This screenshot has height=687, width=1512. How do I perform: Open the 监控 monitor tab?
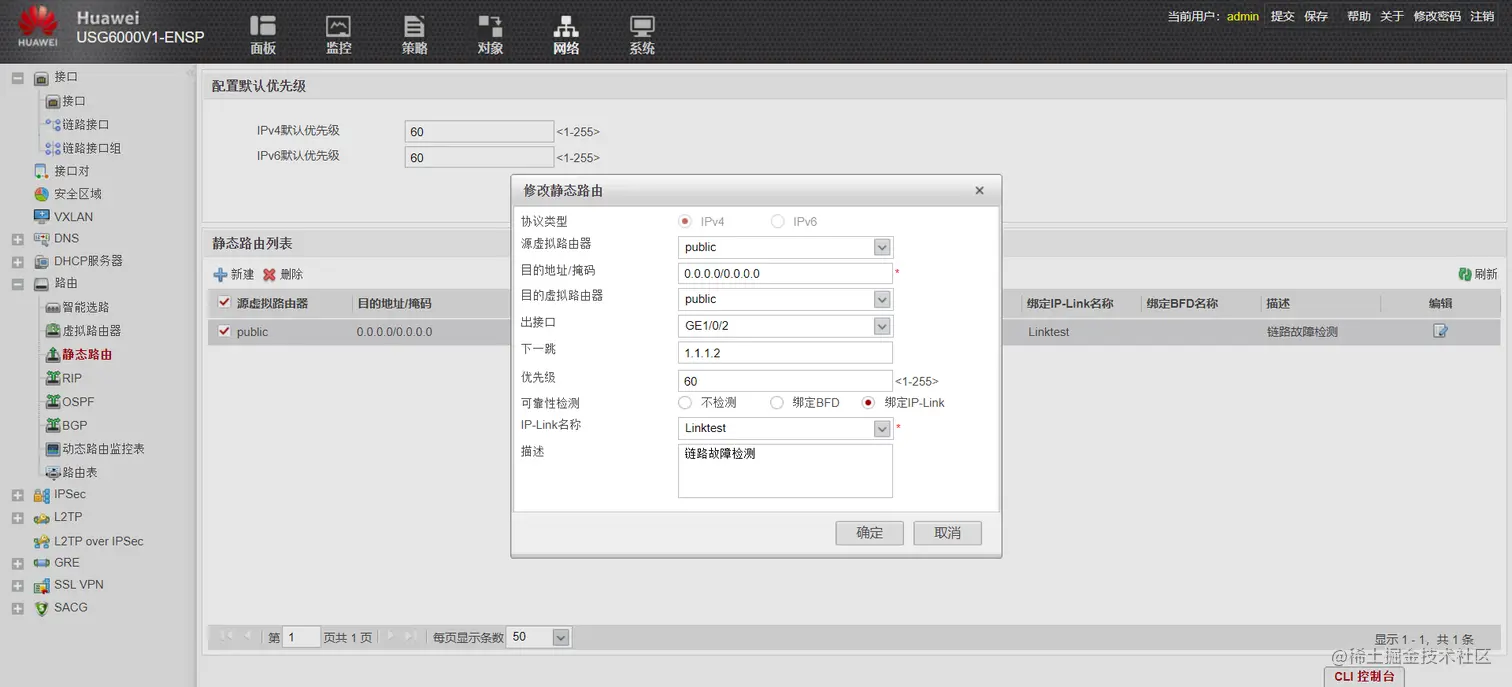pyautogui.click(x=339, y=35)
